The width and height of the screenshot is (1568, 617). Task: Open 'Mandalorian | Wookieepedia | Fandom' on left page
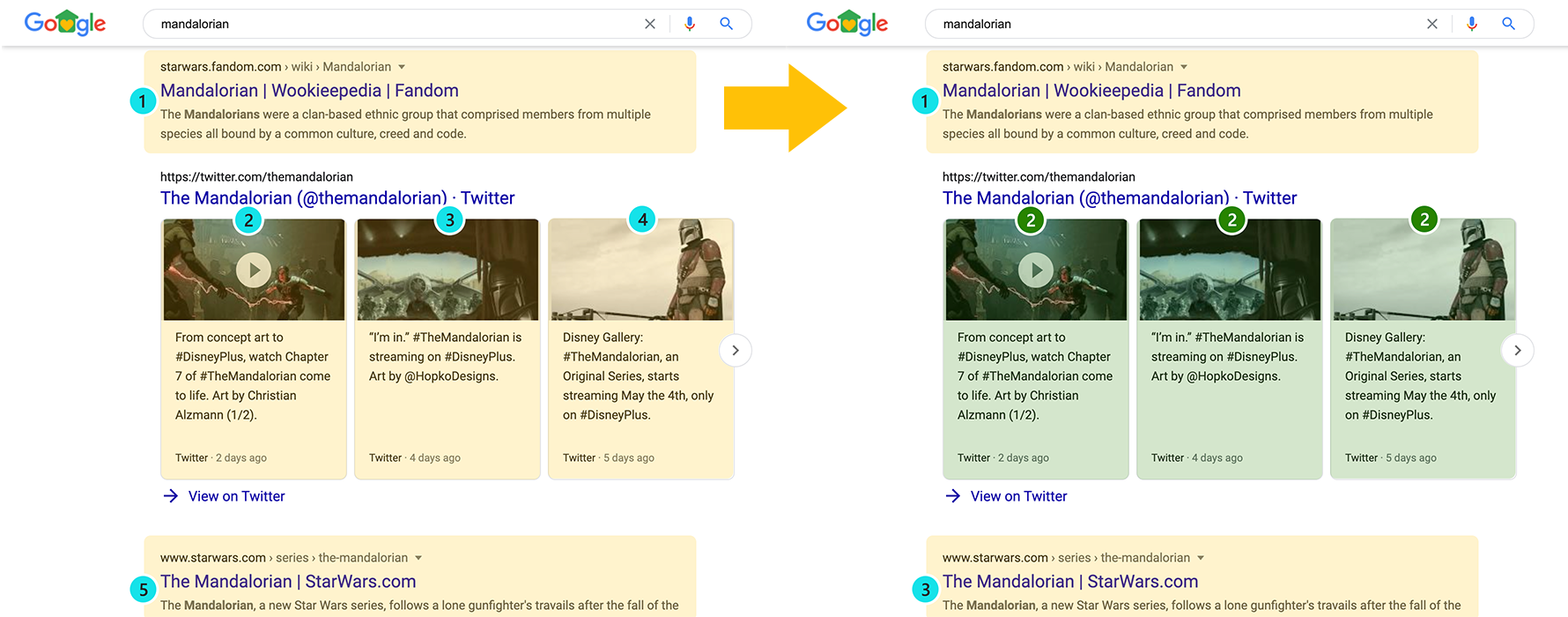(309, 91)
